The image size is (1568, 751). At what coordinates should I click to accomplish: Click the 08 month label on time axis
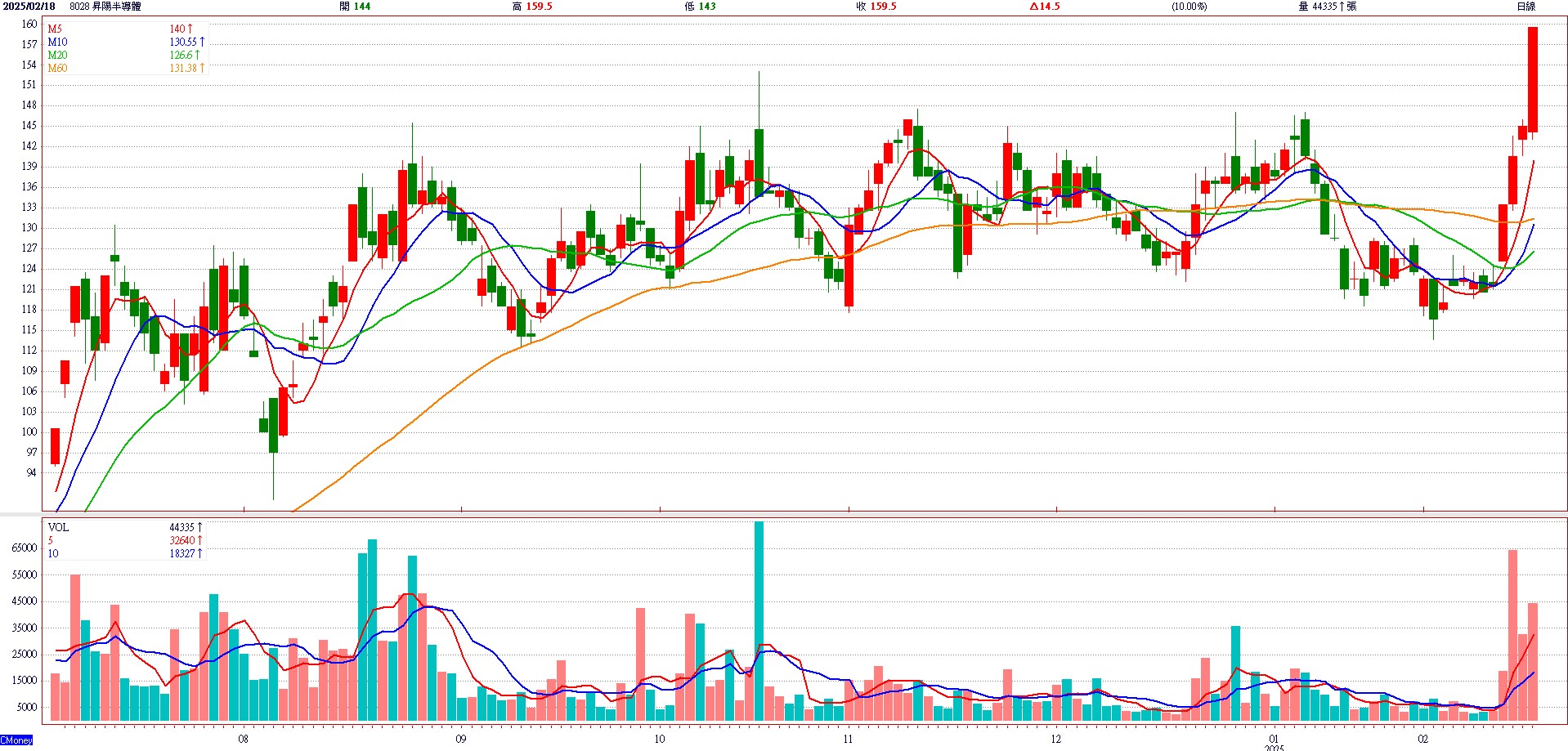point(244,739)
